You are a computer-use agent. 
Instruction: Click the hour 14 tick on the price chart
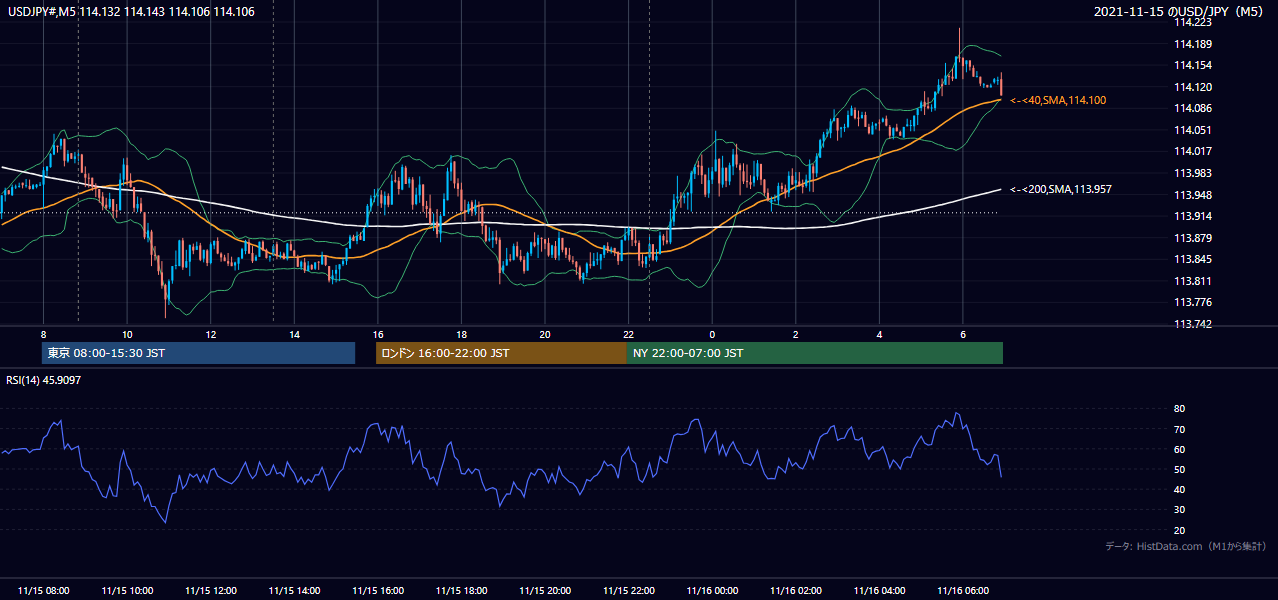(294, 334)
